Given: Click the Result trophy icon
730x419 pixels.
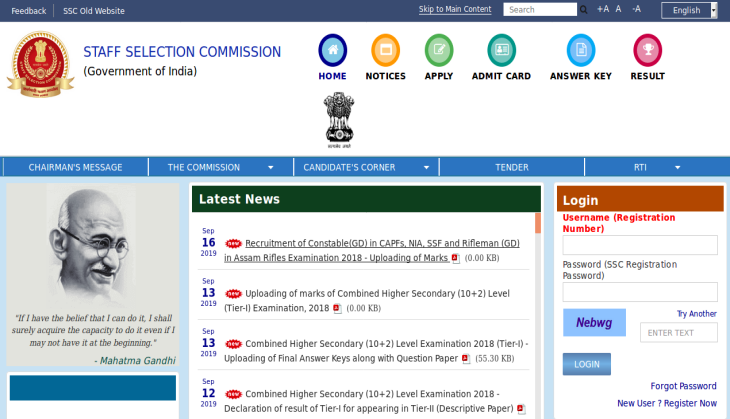Looking at the screenshot, I should pos(648,50).
